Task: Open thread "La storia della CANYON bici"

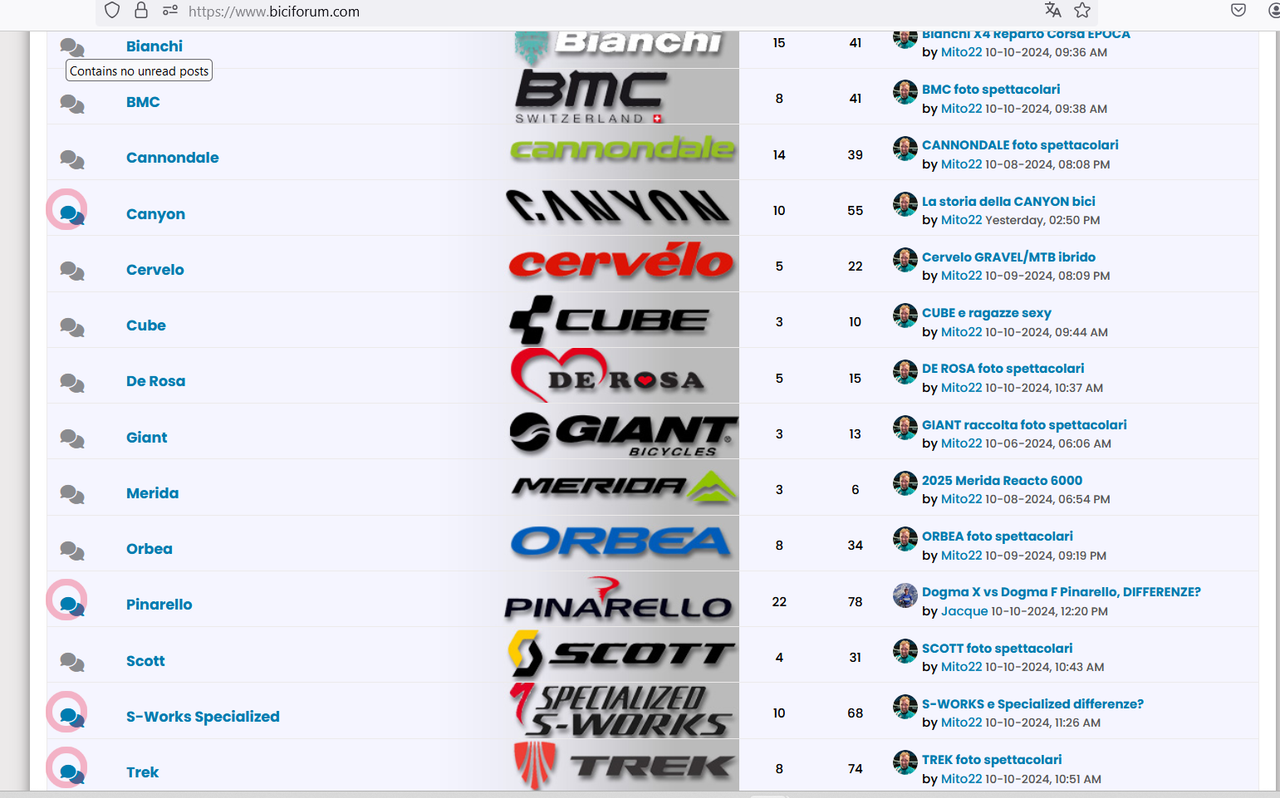Action: 1009,201
